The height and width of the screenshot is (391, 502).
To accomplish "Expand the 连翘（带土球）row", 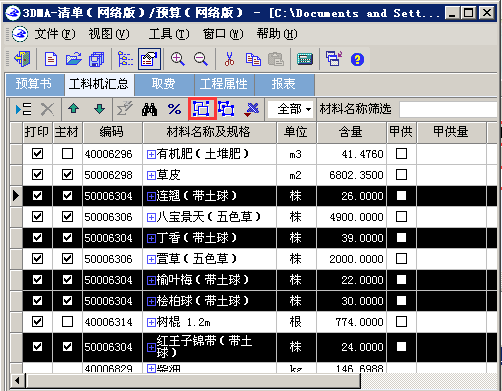I will point(151,196).
